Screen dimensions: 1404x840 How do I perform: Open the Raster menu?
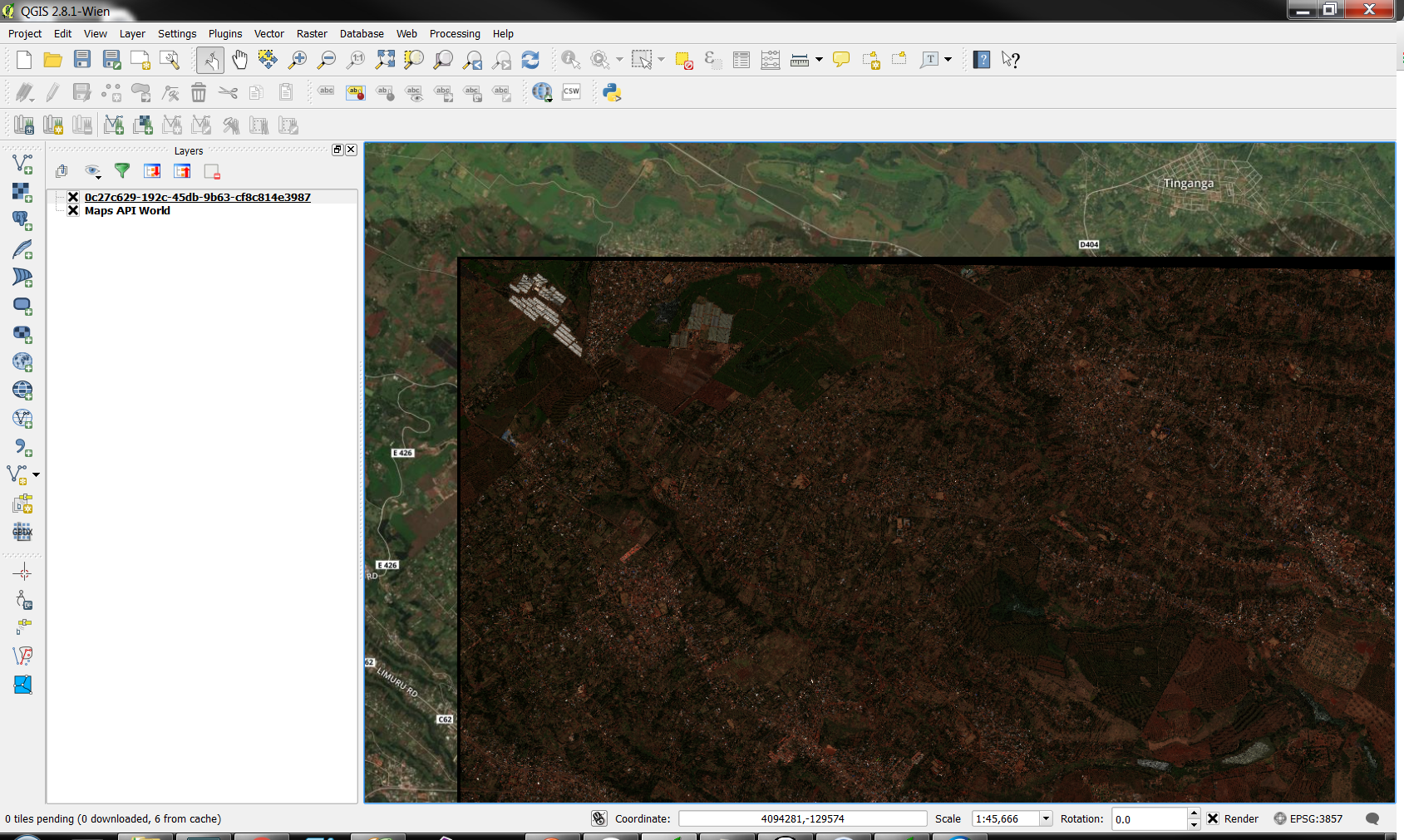[x=312, y=34]
